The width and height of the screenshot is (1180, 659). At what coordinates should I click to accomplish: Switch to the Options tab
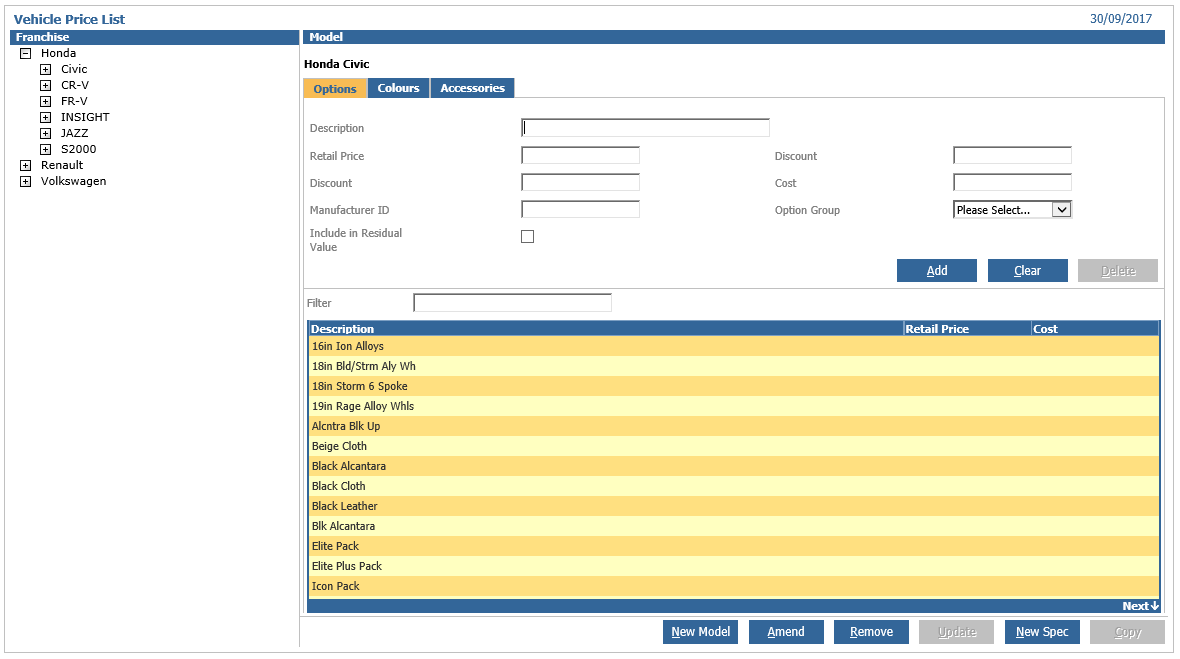click(x=335, y=89)
